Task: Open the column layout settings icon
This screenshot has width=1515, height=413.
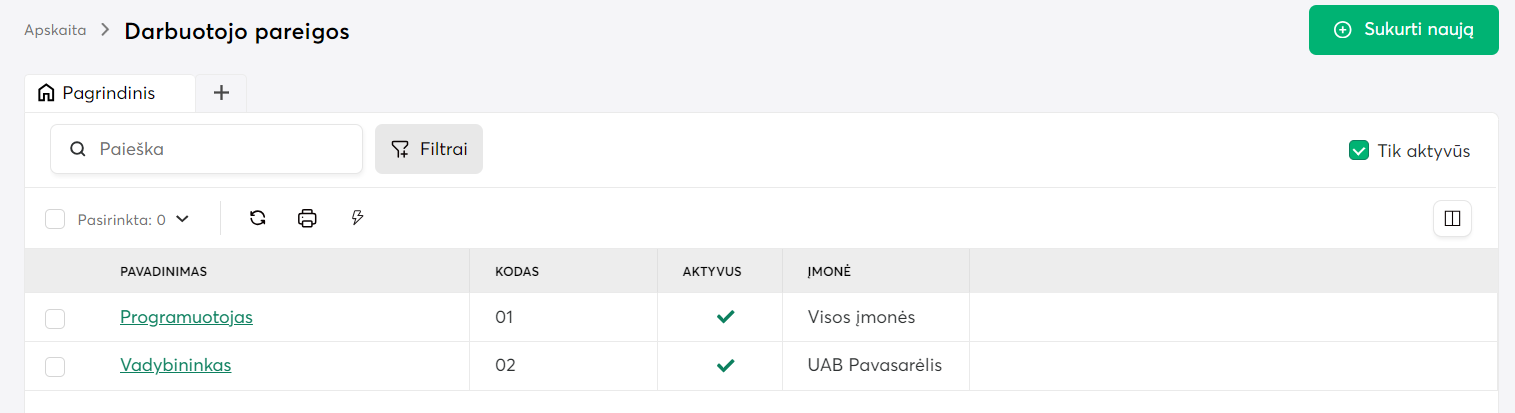Action: click(1452, 218)
